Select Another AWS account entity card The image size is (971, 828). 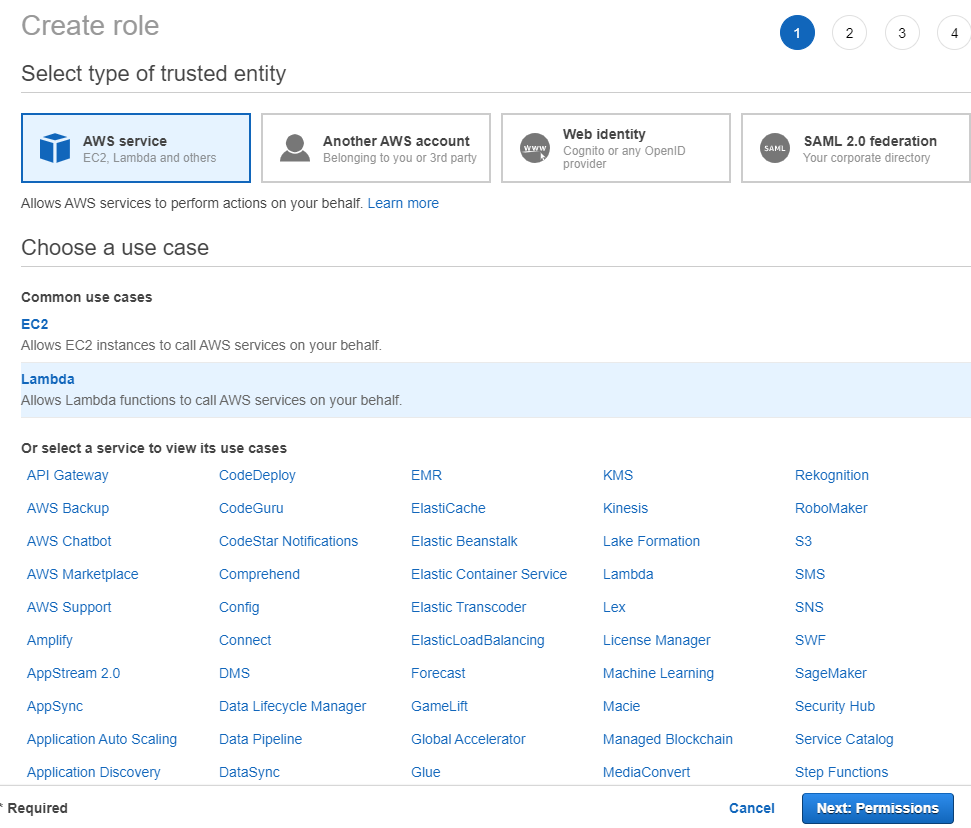pyautogui.click(x=376, y=148)
